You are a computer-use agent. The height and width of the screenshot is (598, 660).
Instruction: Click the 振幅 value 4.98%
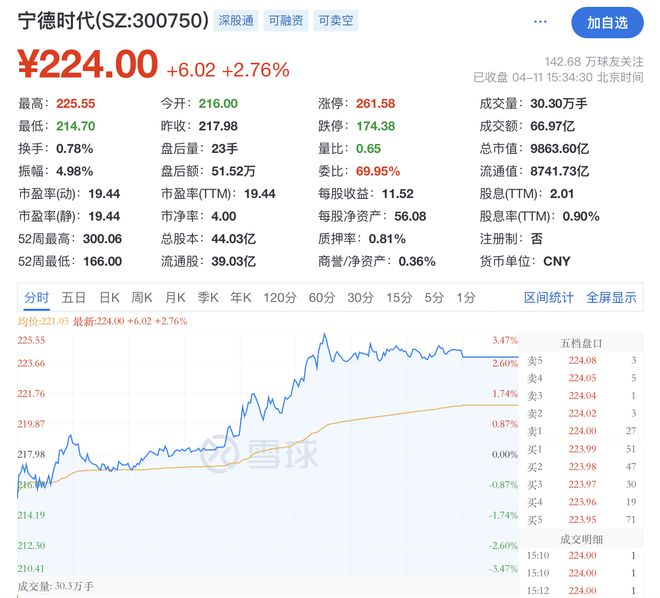(x=75, y=171)
